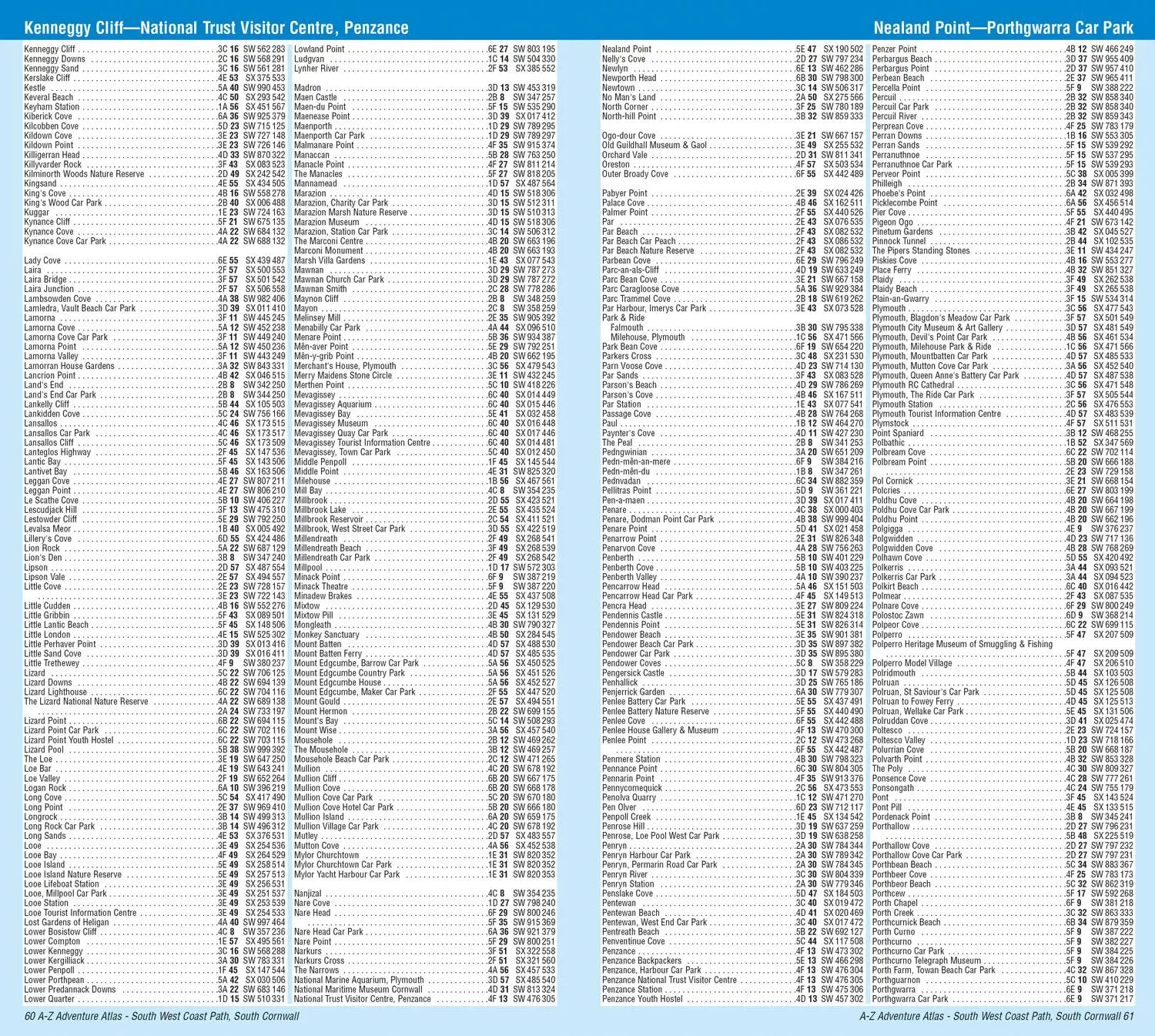1155x1036 pixels.
Task: Click the 'Pengersick Castle' entry
Action: pos(732,672)
